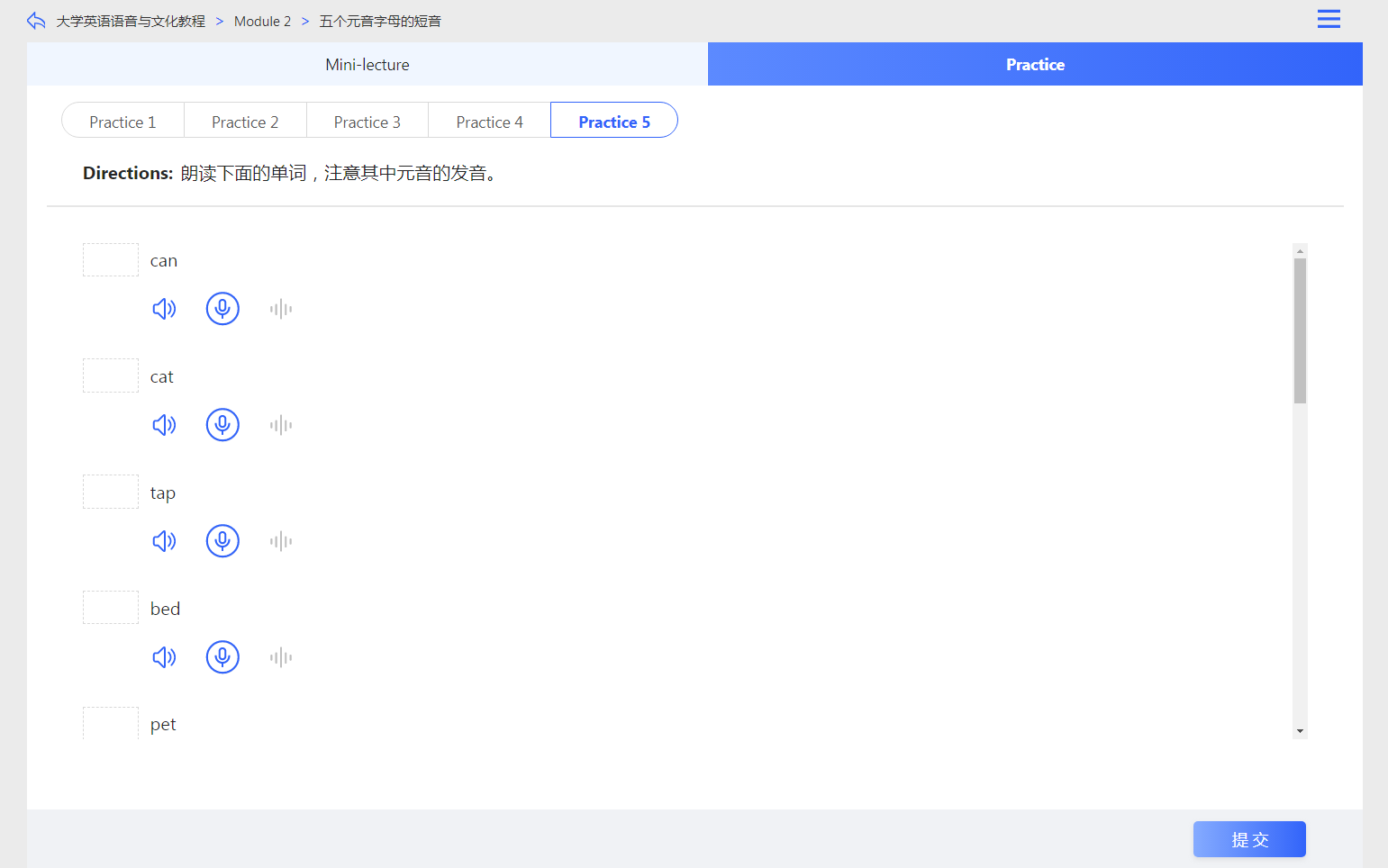1388x868 pixels.
Task: Play the audio for word 'cat'
Action: (x=164, y=425)
